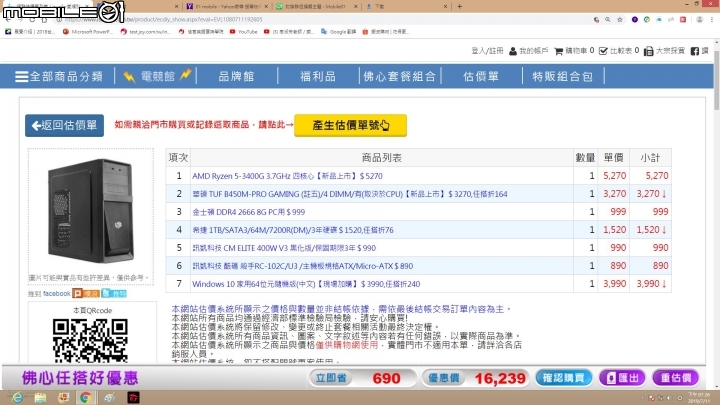Click the 我的帳戶 person icon

tap(513, 51)
